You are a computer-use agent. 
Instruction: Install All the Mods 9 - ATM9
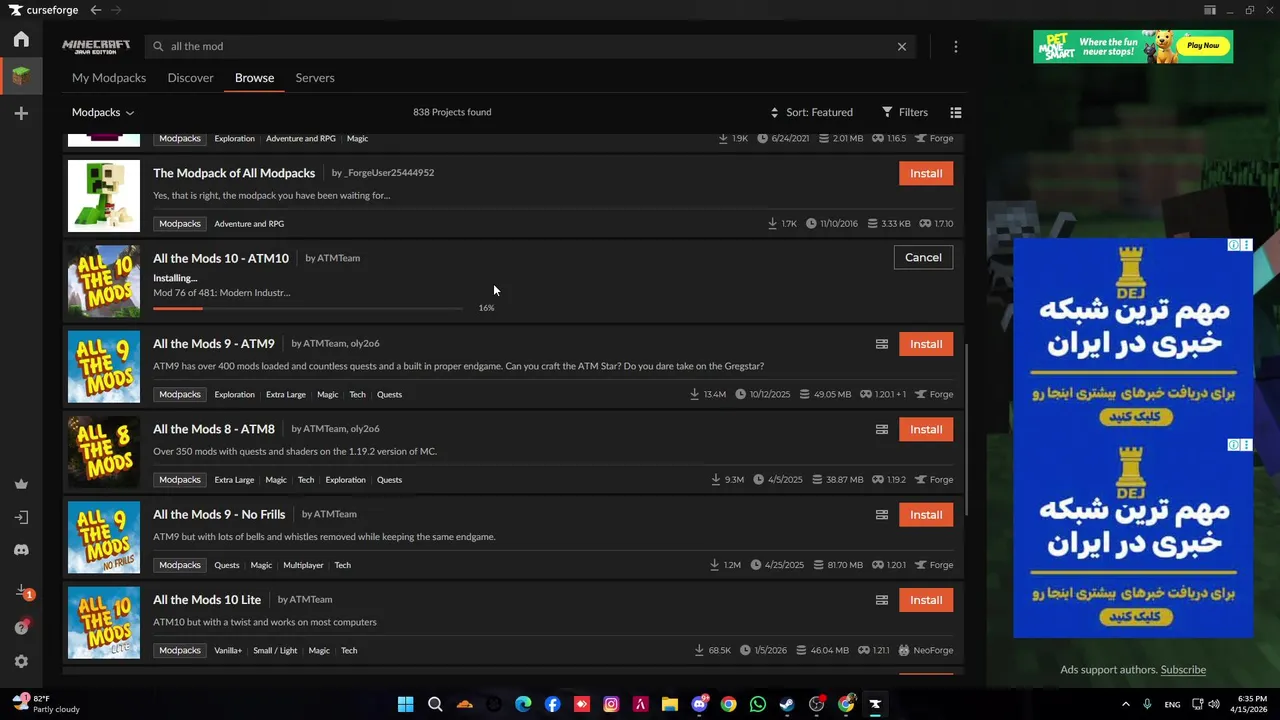tap(926, 344)
